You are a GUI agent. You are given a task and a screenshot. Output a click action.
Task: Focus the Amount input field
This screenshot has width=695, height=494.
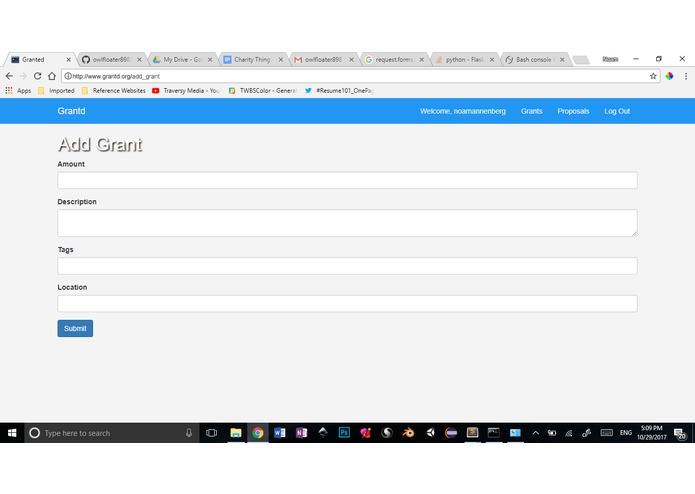(347, 180)
